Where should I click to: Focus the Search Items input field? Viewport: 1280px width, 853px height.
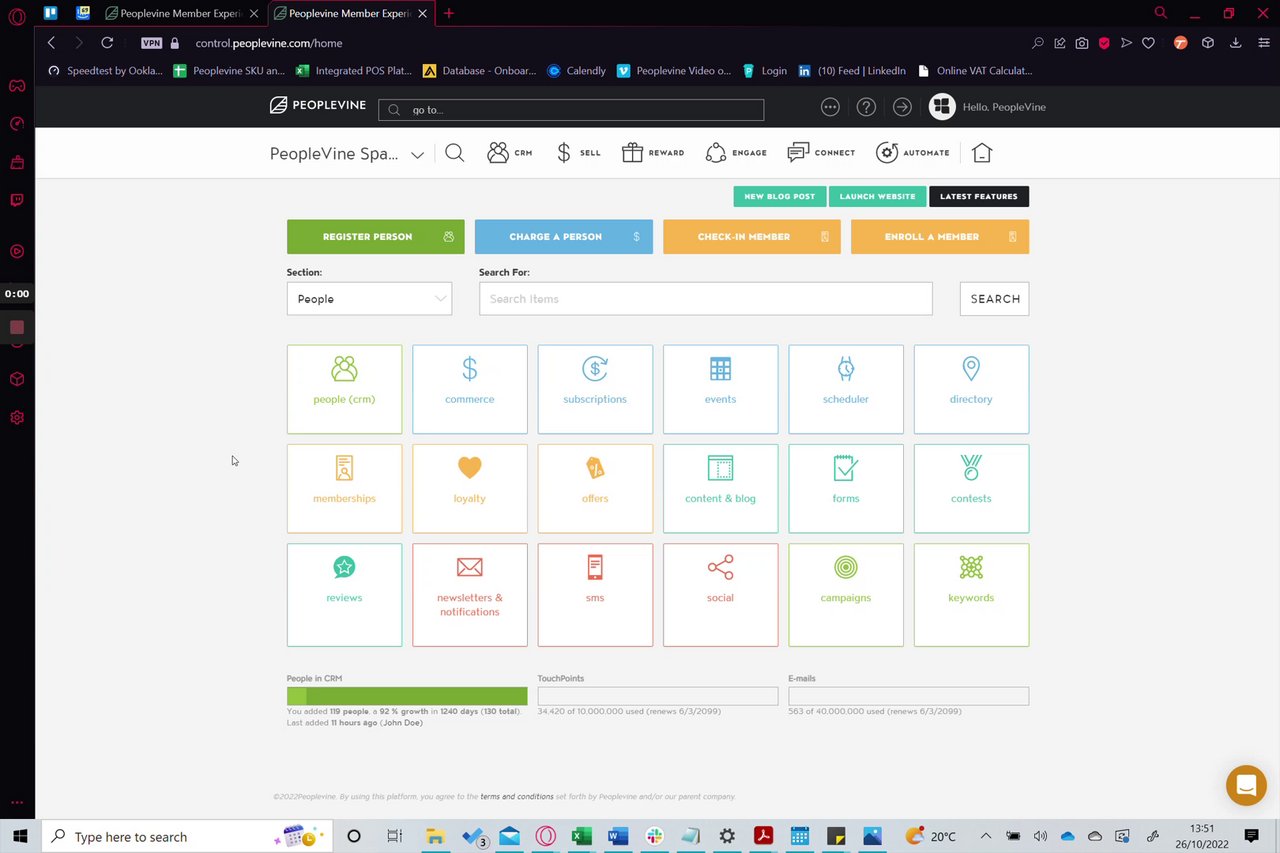pos(706,299)
